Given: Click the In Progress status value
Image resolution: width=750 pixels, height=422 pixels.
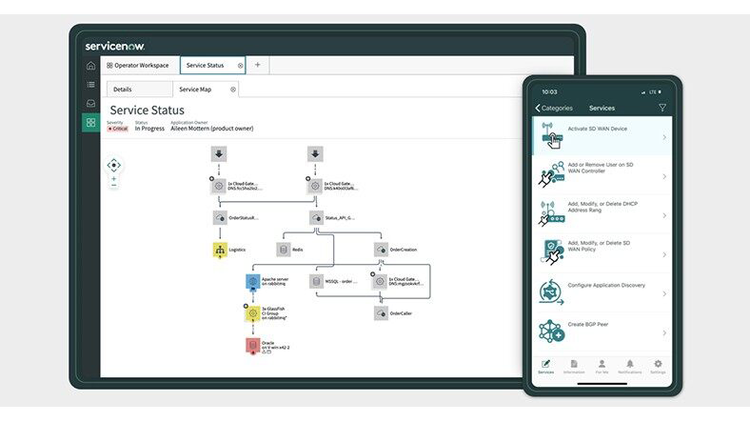Looking at the screenshot, I should click(x=149, y=129).
